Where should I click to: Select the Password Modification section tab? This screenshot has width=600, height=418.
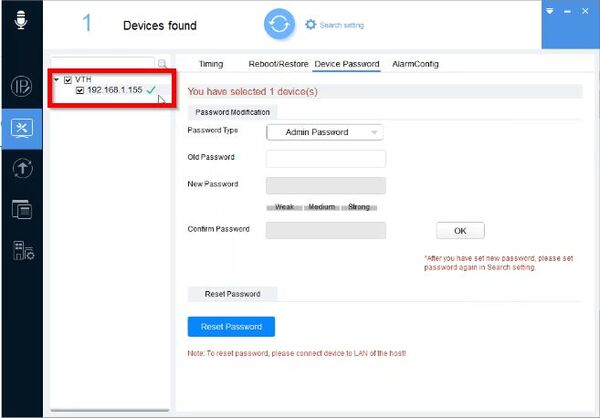232,112
